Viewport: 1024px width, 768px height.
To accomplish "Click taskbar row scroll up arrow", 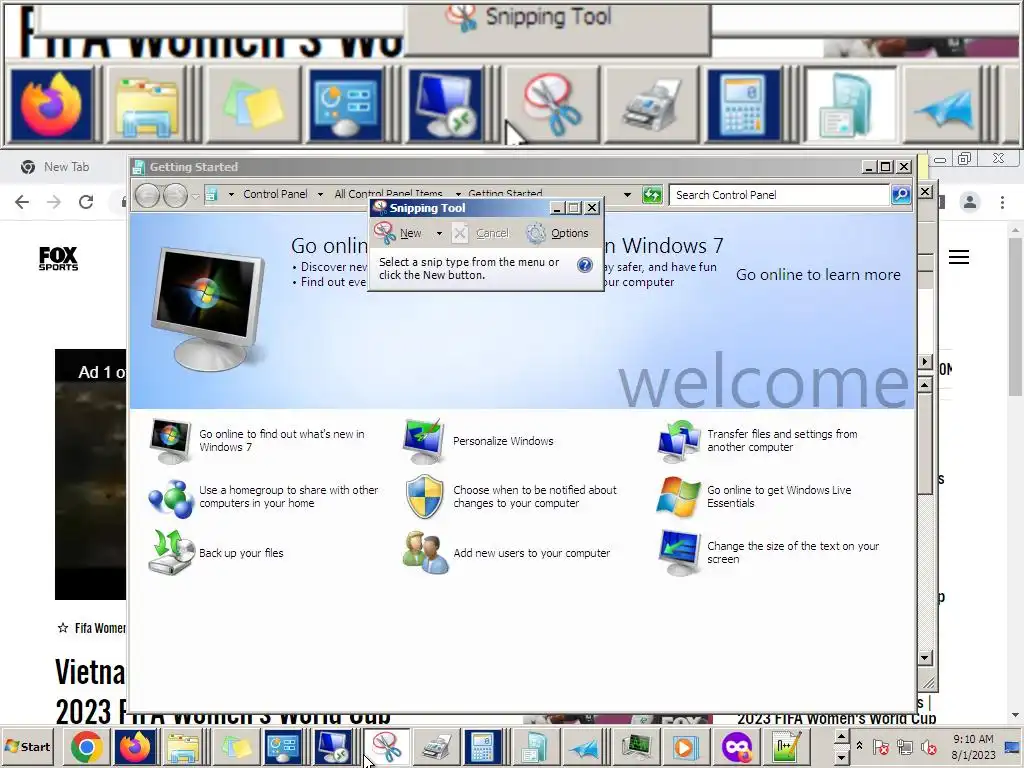I will tap(841, 737).
